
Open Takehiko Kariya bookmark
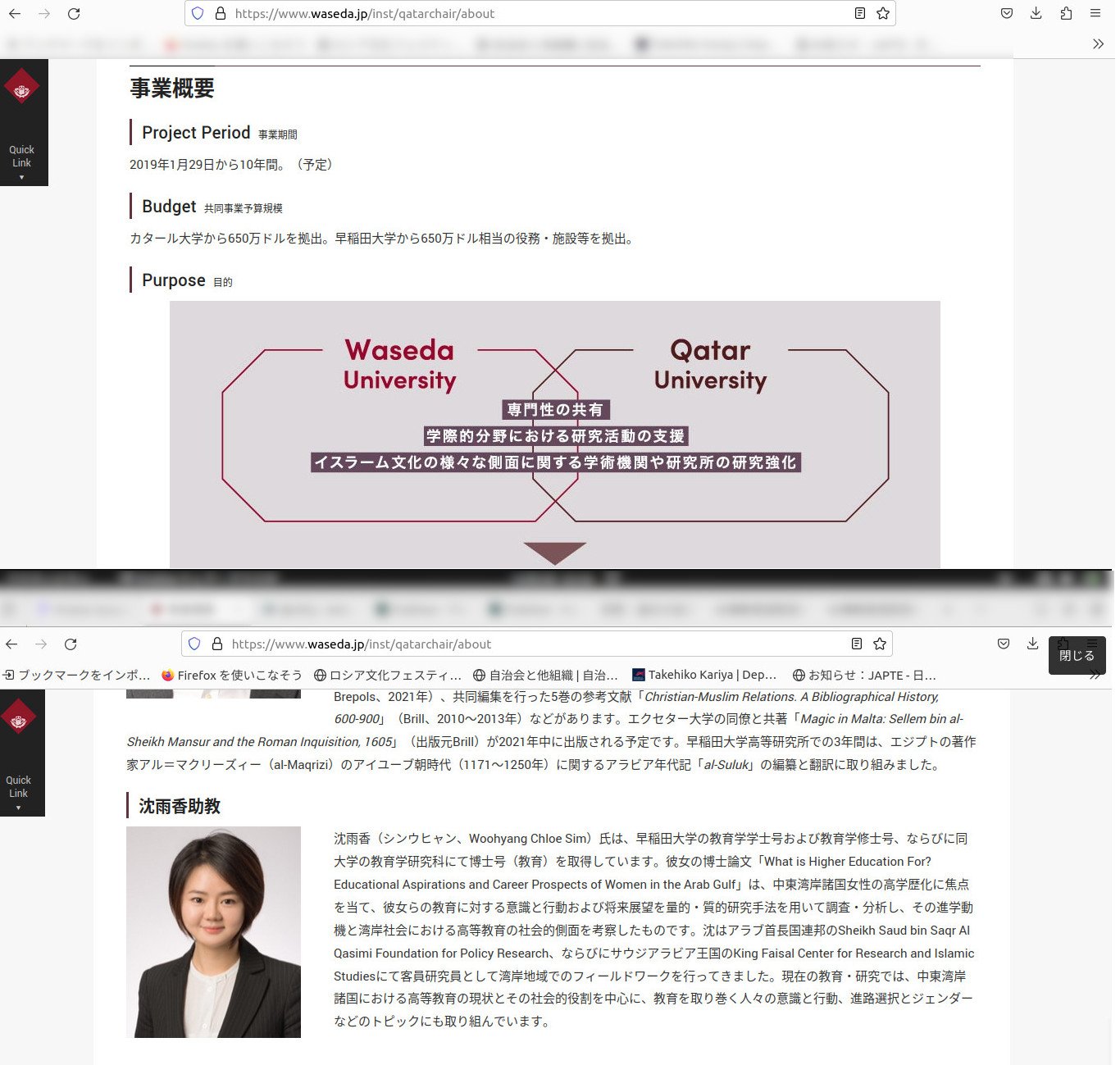coord(704,675)
